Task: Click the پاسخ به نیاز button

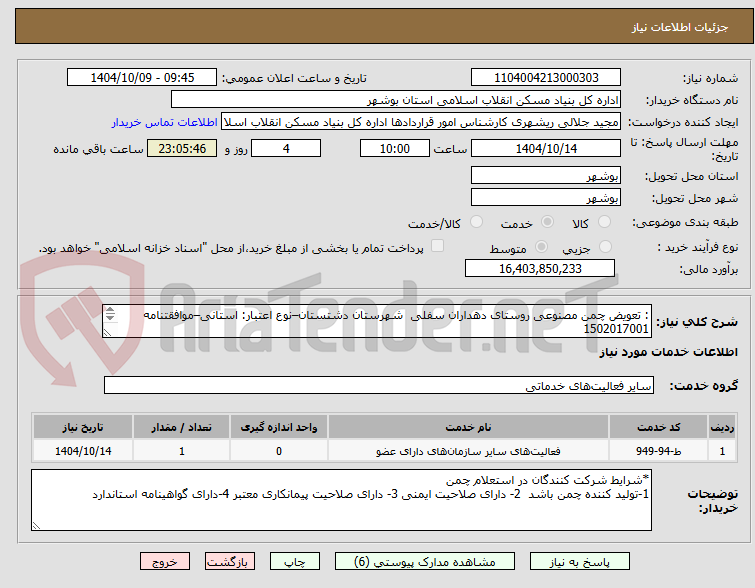Action: (580, 562)
